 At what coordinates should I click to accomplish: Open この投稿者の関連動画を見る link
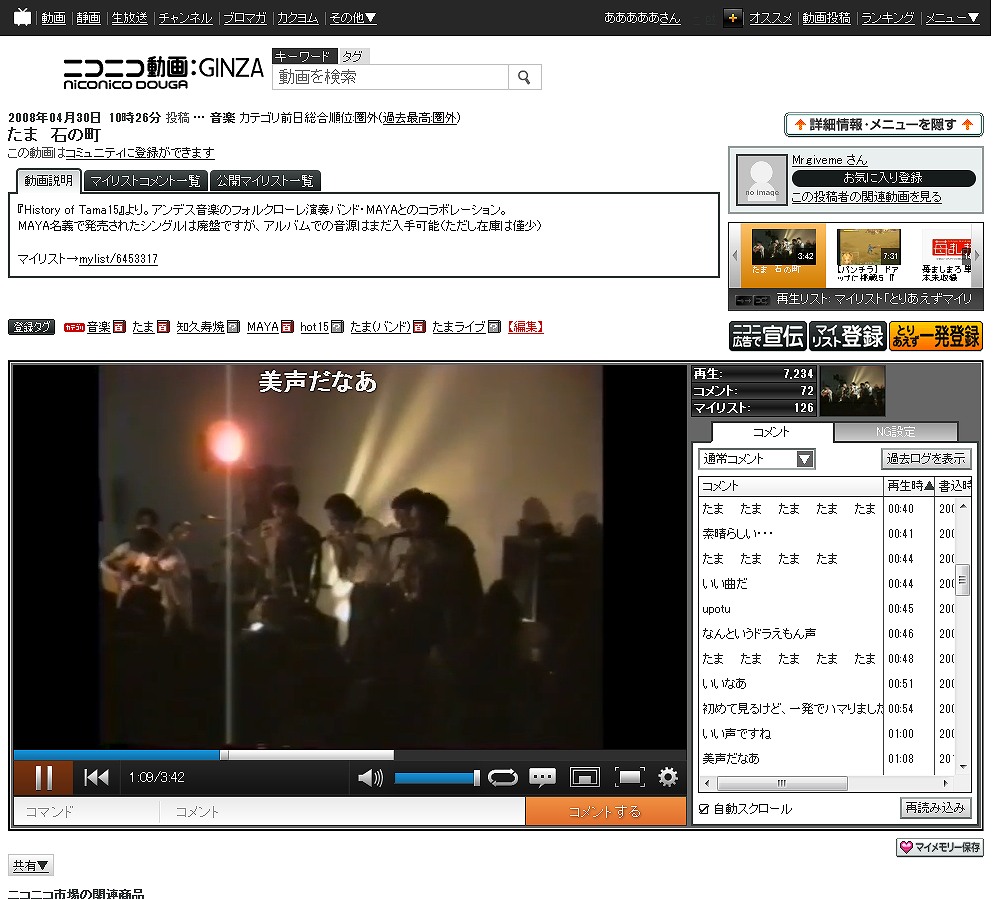[866, 197]
